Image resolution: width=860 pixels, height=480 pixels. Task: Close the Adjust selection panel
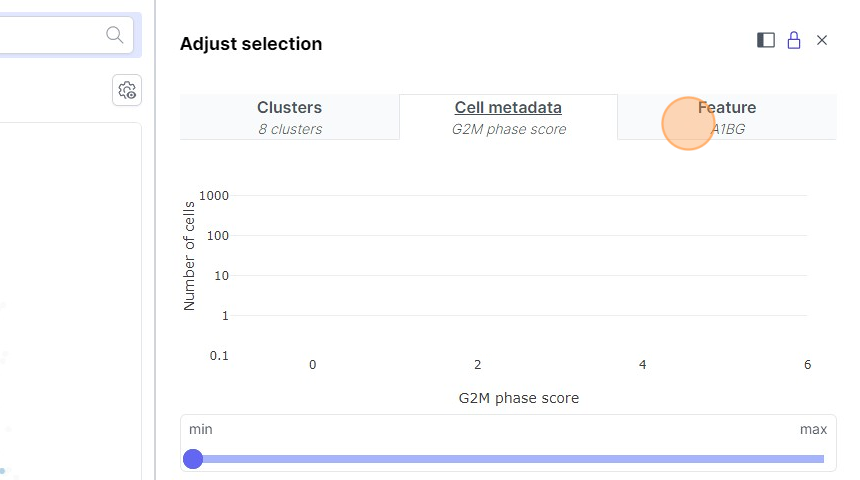(x=822, y=40)
